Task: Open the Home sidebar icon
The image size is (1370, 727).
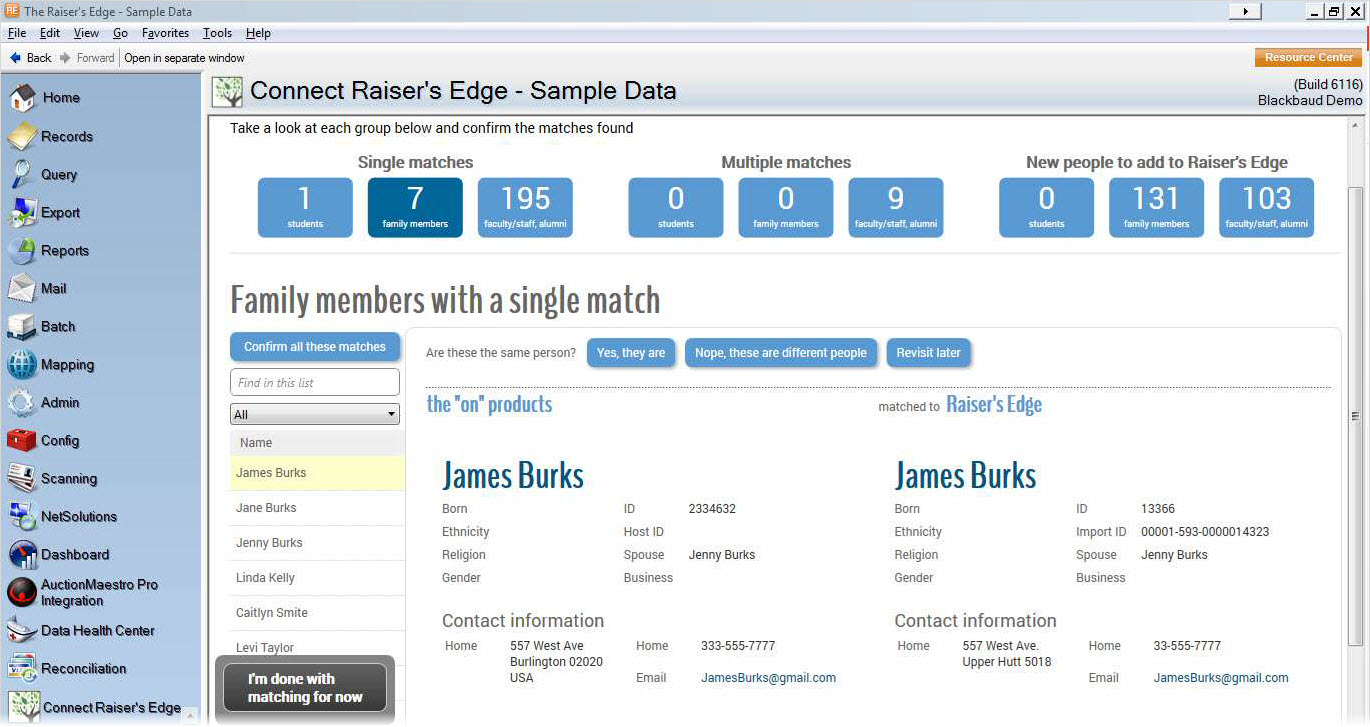Action: (x=22, y=98)
